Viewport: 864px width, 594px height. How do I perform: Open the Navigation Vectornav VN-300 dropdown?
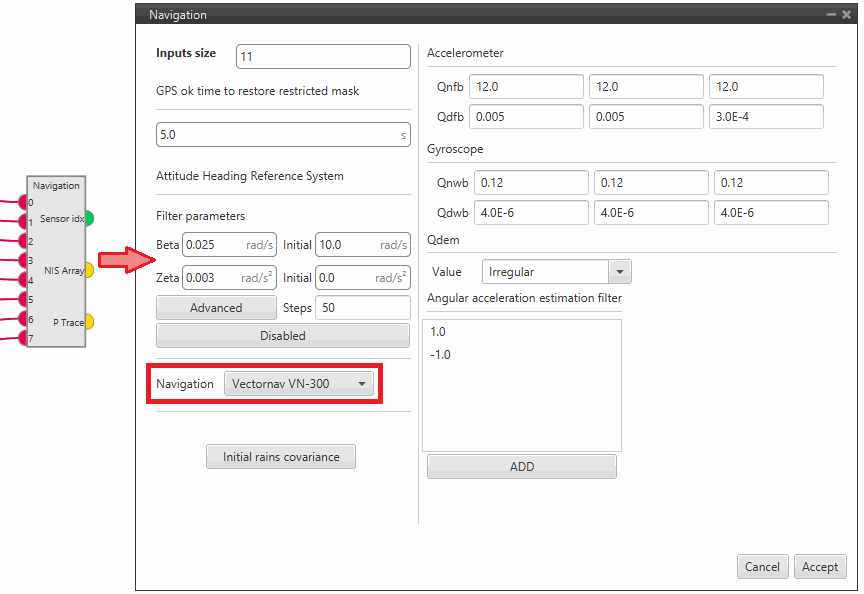pos(299,384)
